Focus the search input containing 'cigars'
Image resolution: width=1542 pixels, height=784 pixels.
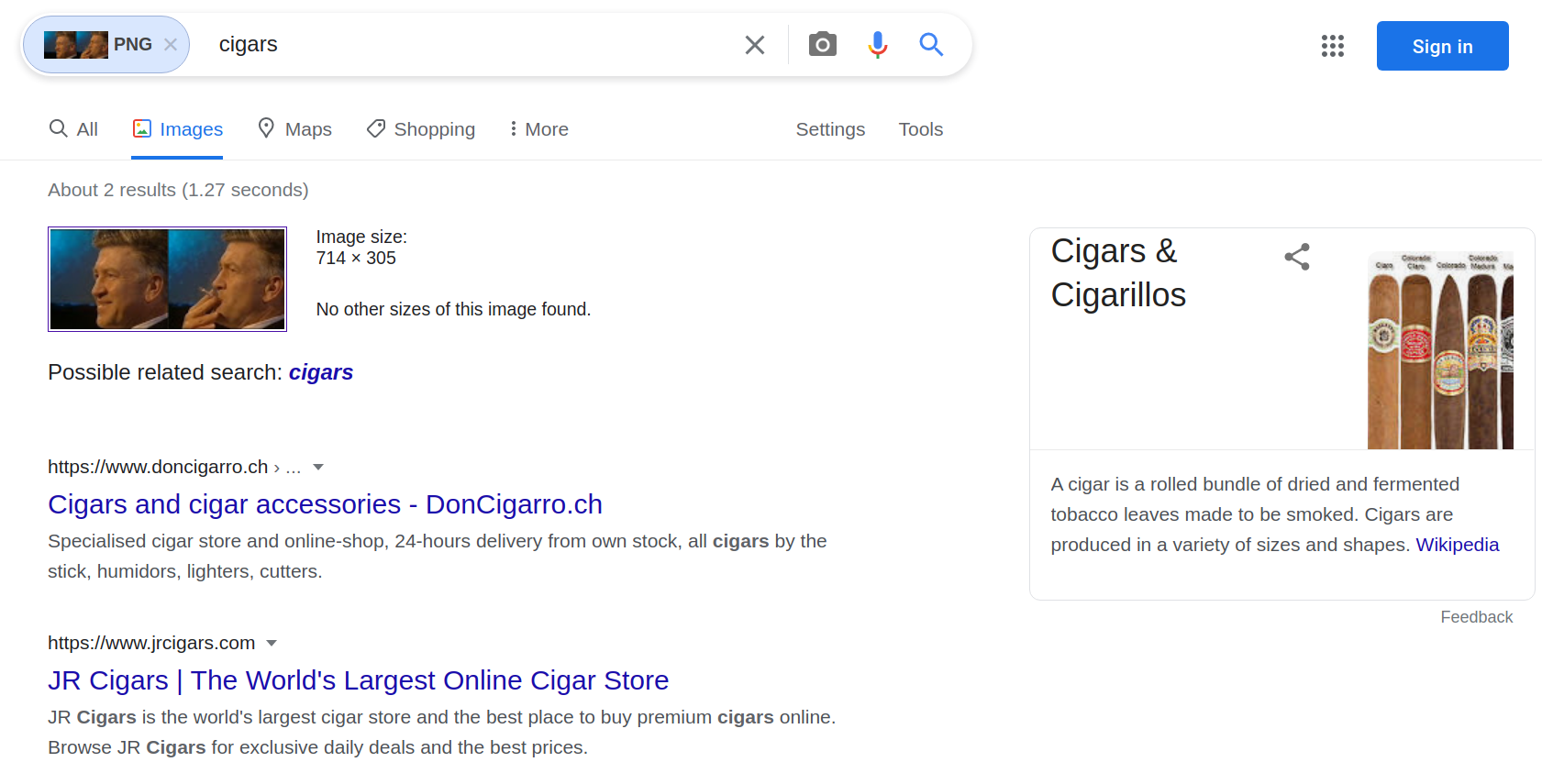coord(472,44)
